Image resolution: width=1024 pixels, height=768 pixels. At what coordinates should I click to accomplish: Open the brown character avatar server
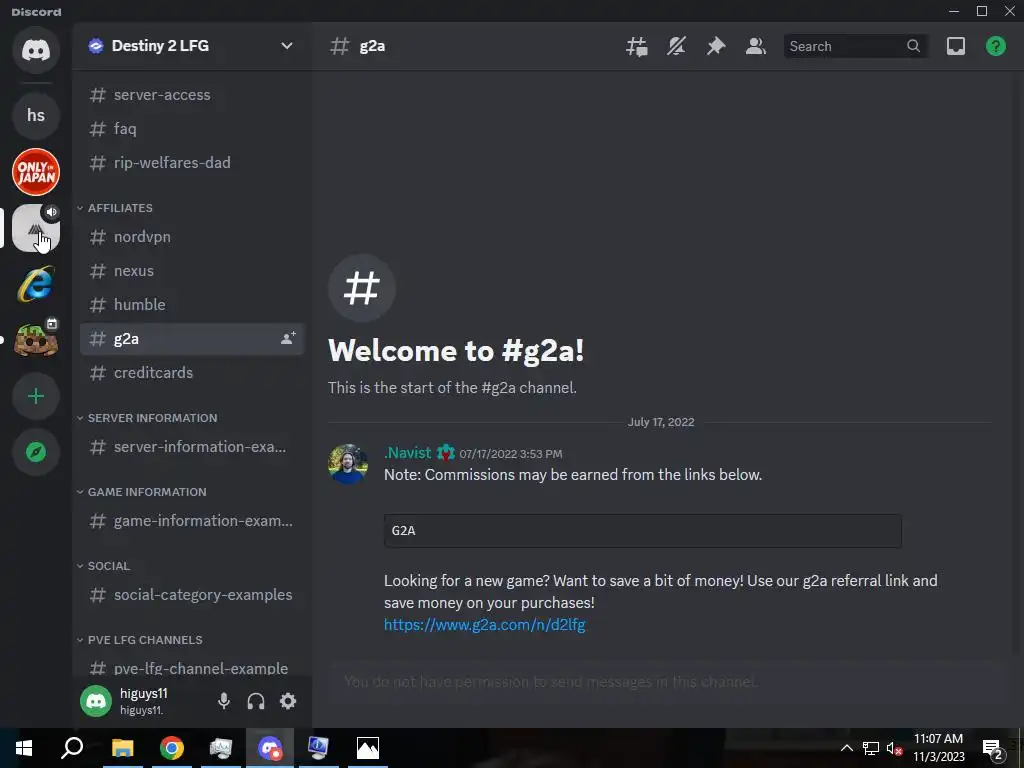[x=36, y=340]
